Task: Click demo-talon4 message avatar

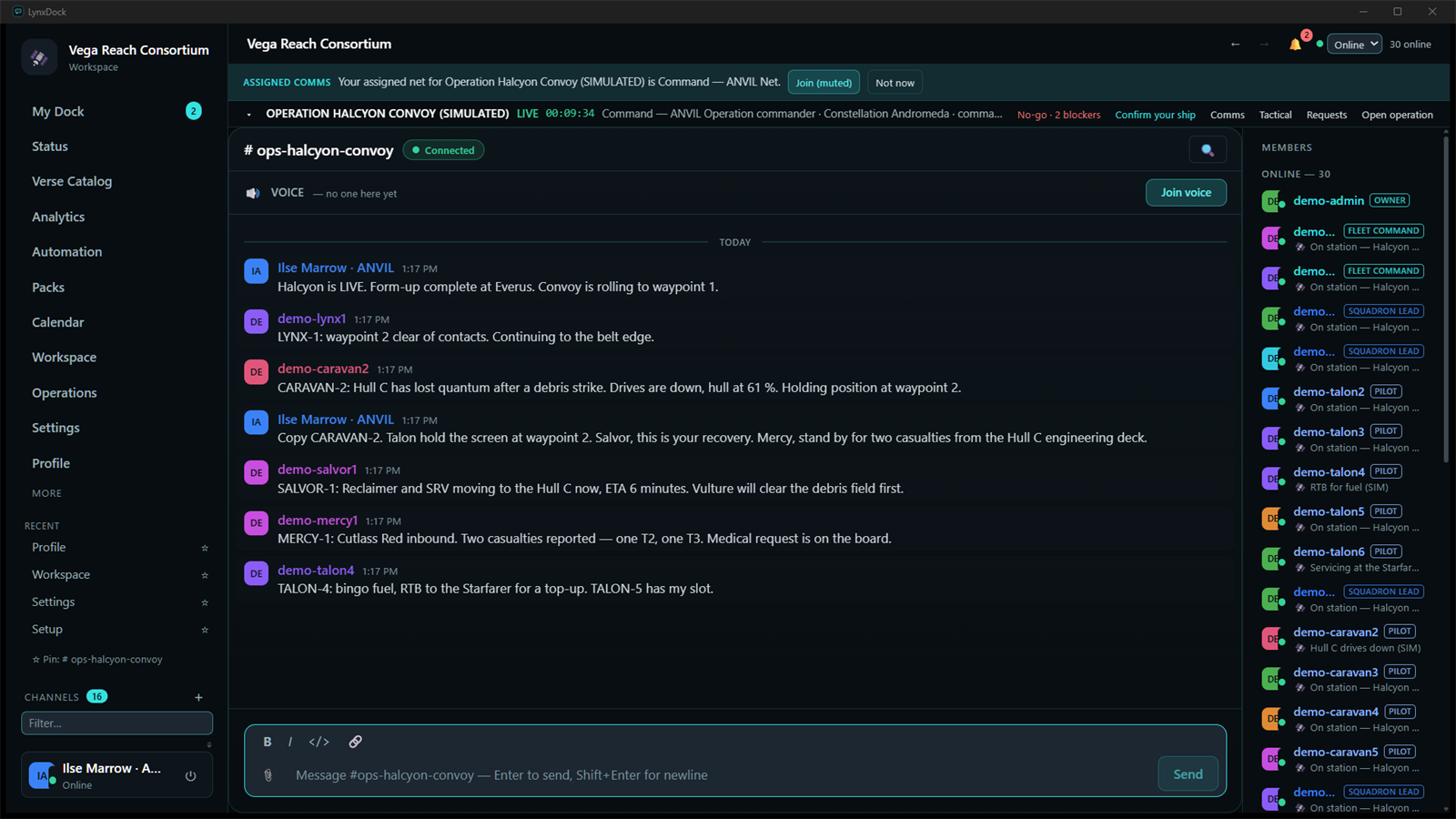Action: click(x=256, y=573)
